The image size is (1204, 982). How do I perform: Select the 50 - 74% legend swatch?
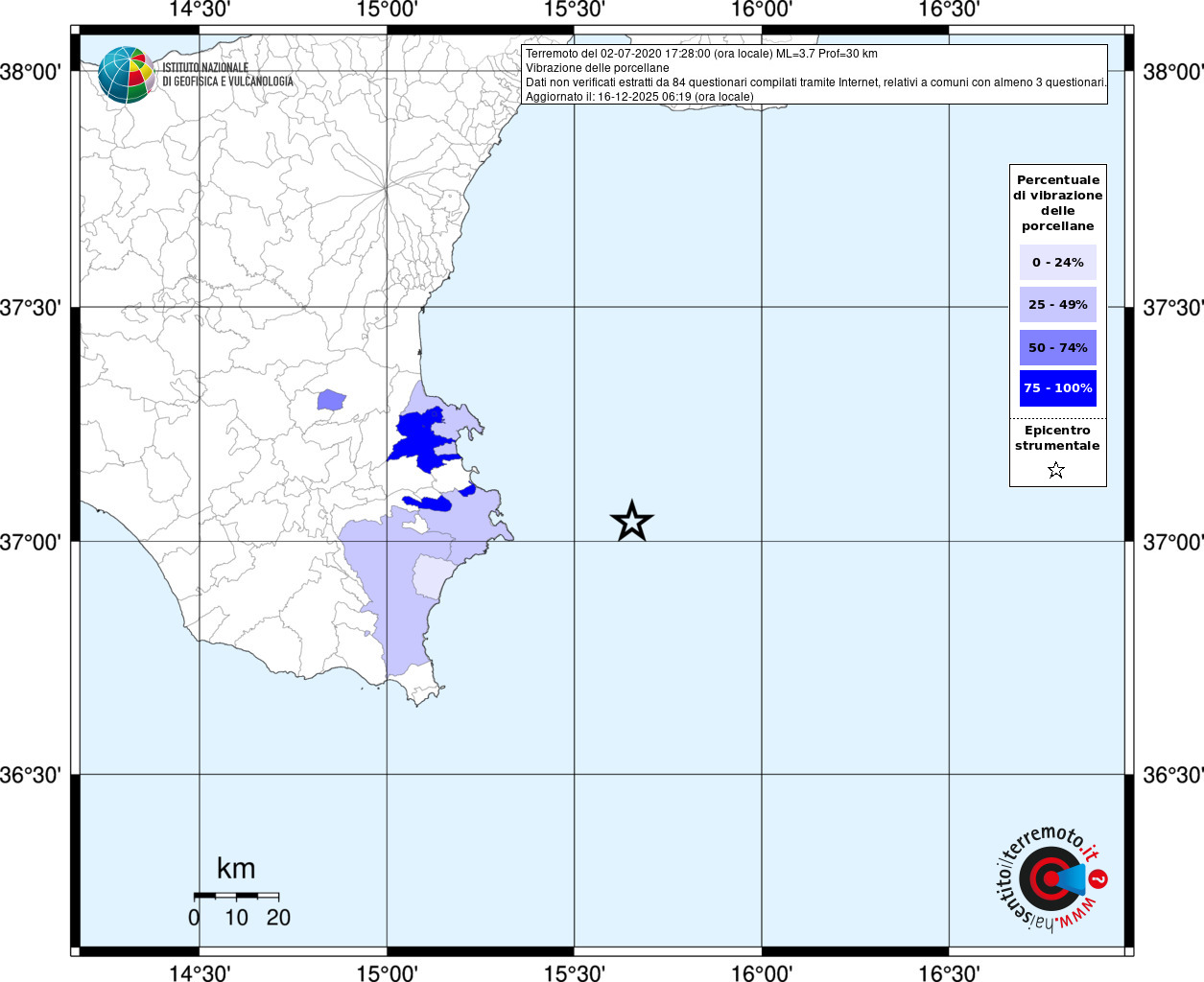[x=1057, y=347]
